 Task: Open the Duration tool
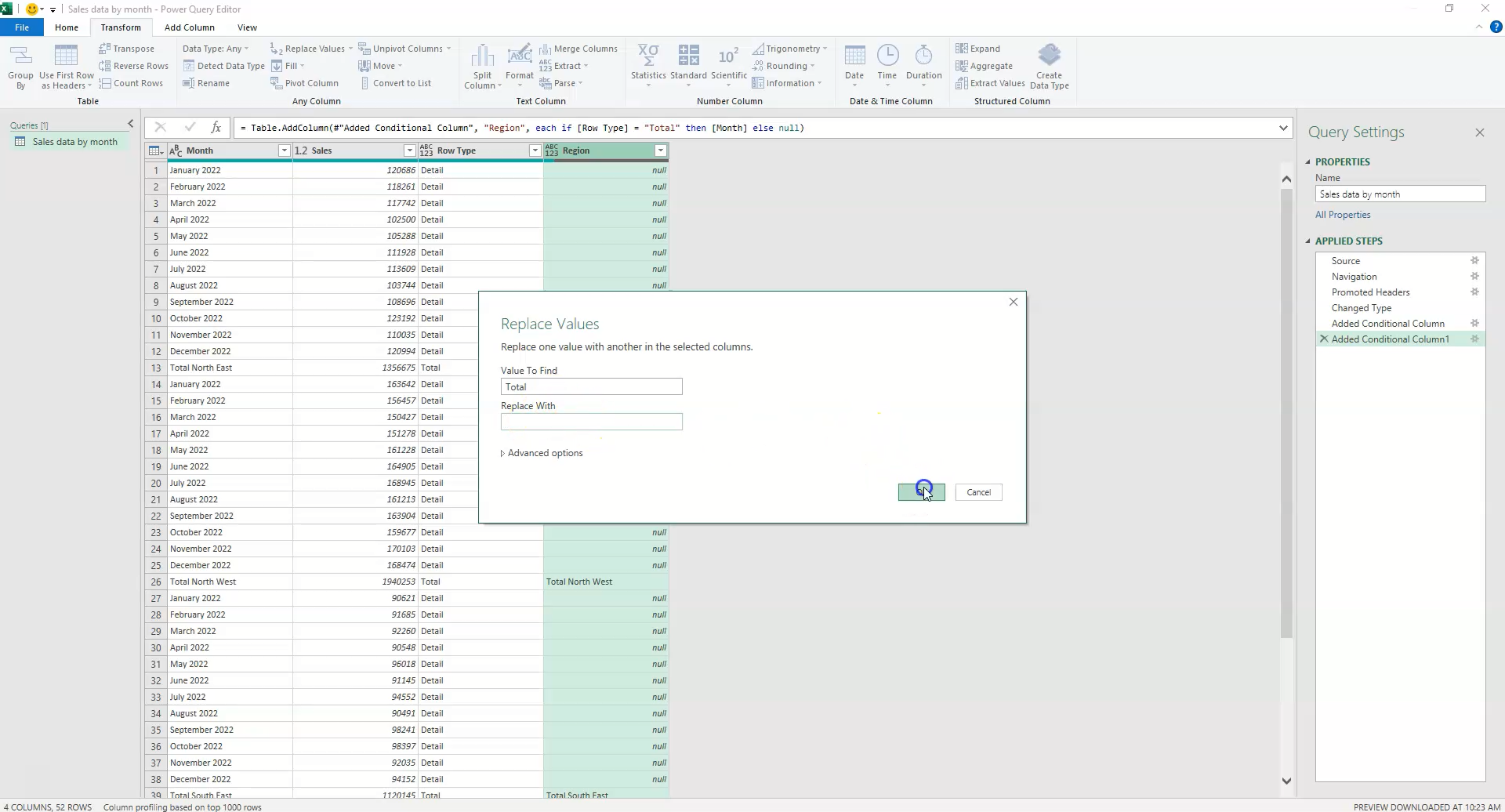tap(924, 66)
